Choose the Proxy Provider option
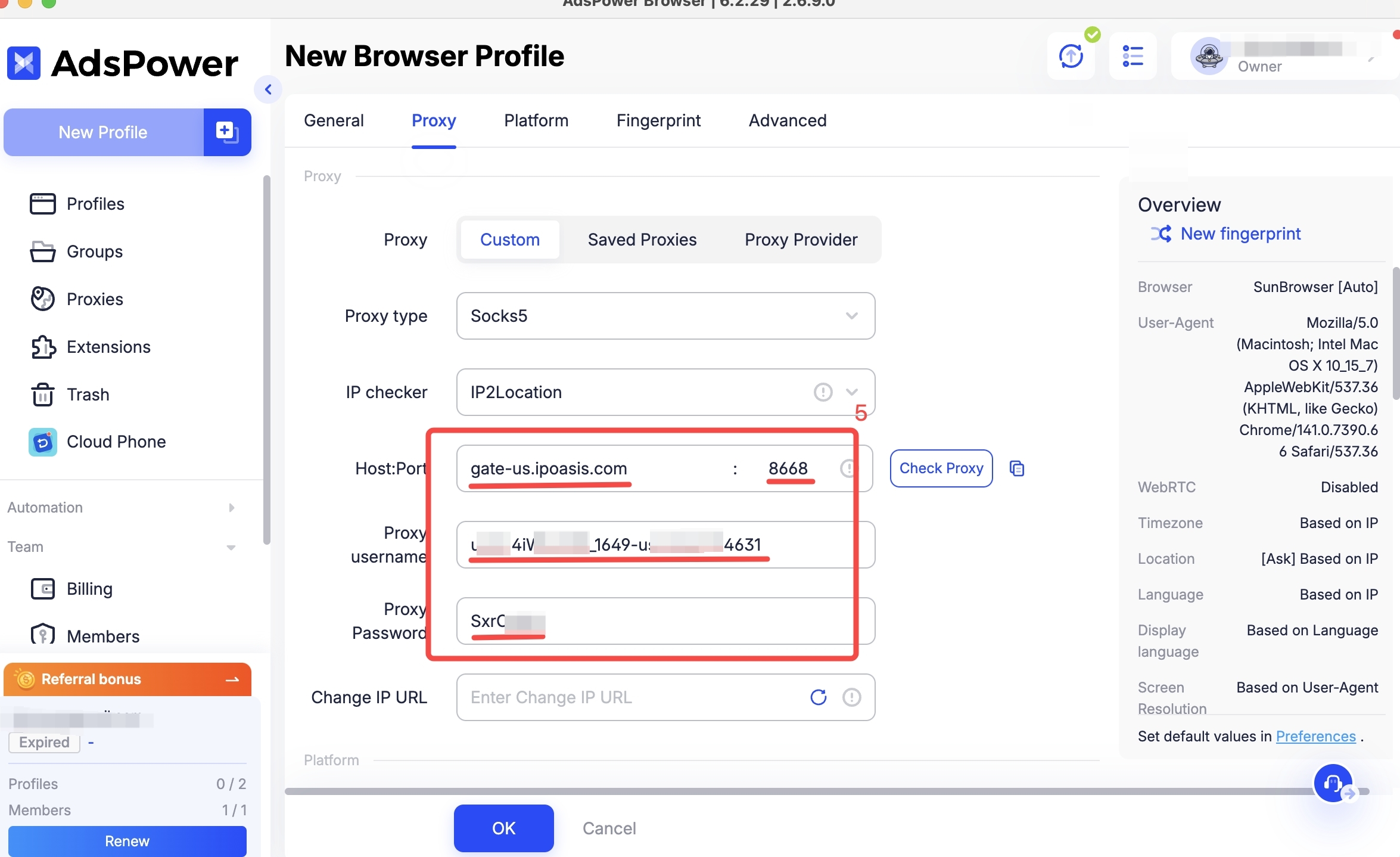The image size is (1400, 857). (801, 240)
